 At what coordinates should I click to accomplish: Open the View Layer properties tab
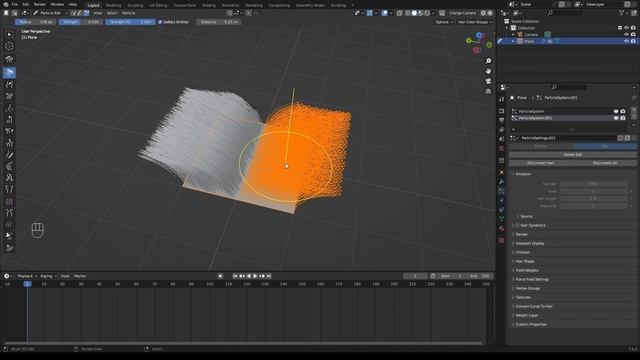(502, 130)
